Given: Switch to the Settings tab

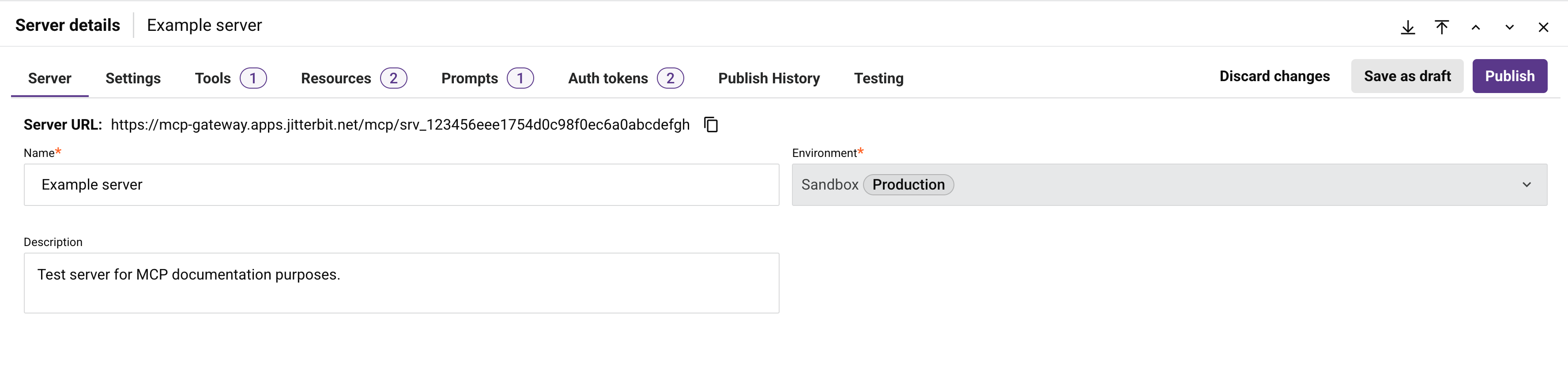Looking at the screenshot, I should click(133, 78).
